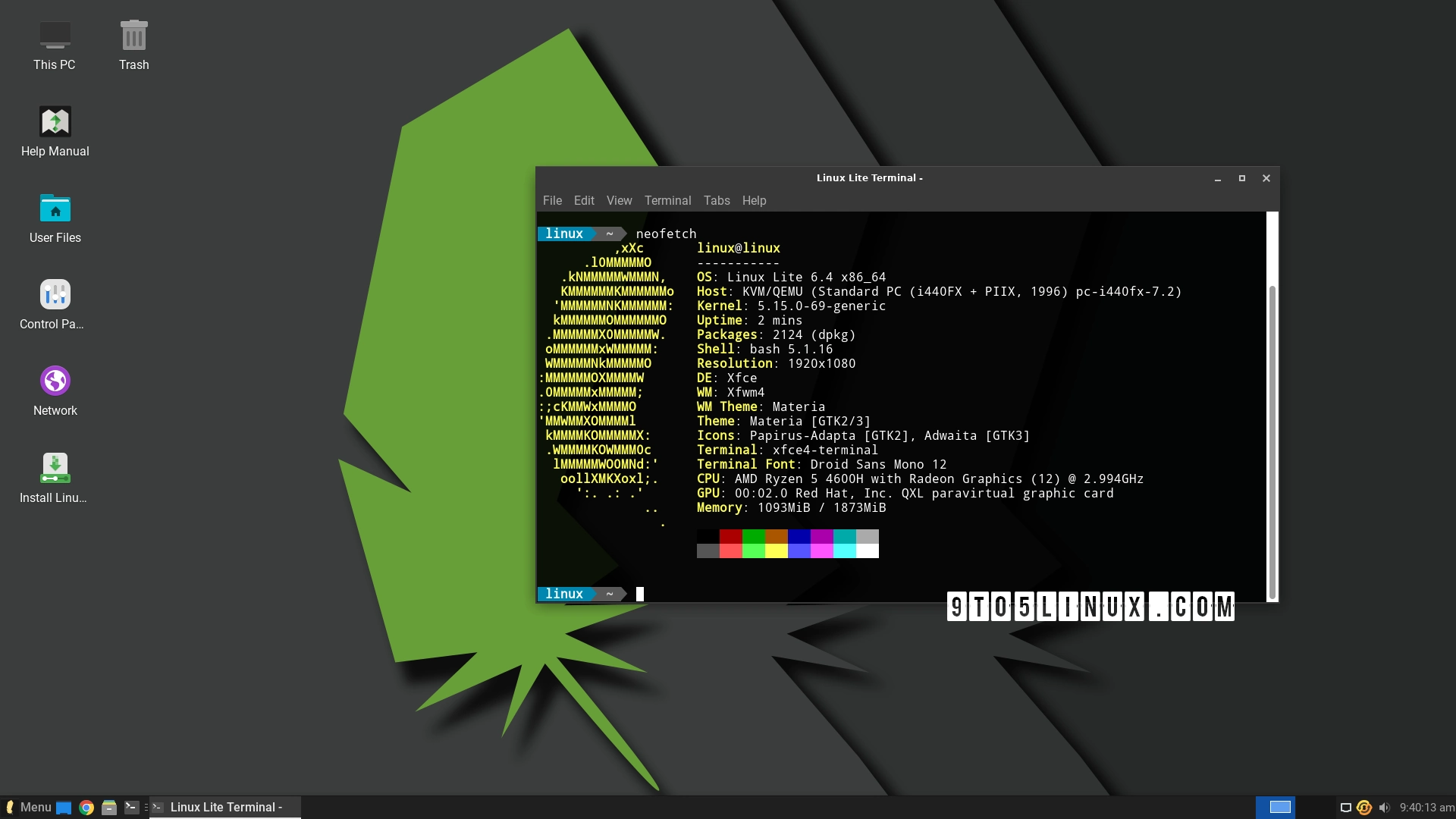Image resolution: width=1456 pixels, height=819 pixels.
Task: Select the Linux Lite Terminal taskbar entry
Action: tap(224, 807)
